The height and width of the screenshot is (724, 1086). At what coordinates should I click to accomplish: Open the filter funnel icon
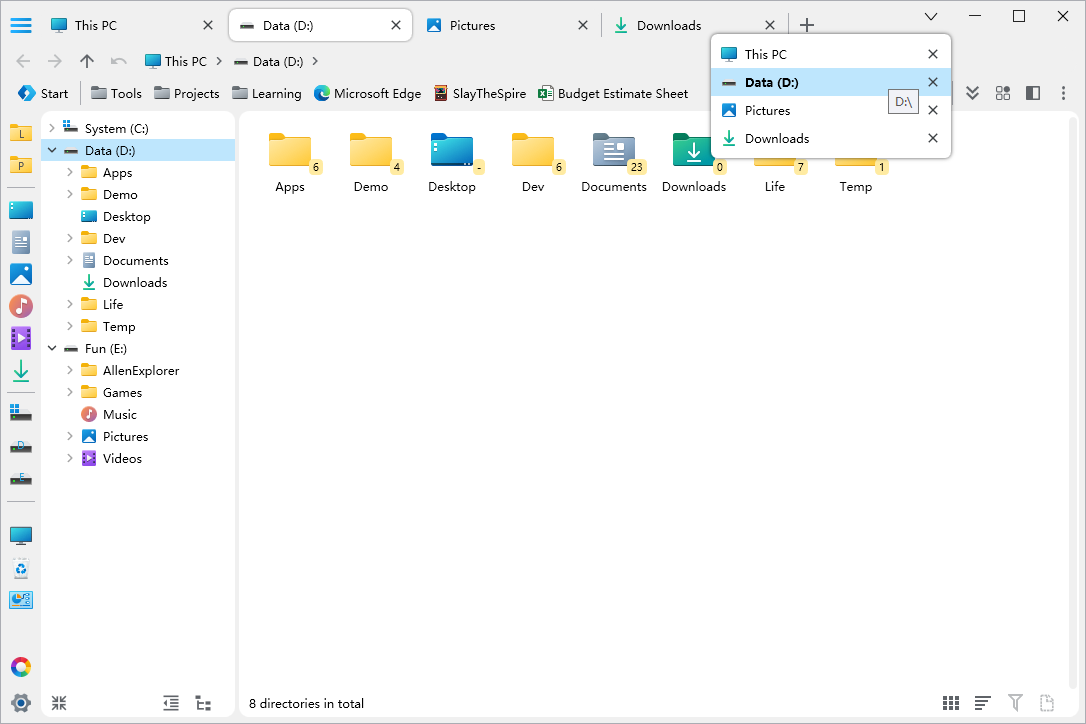tap(1015, 704)
